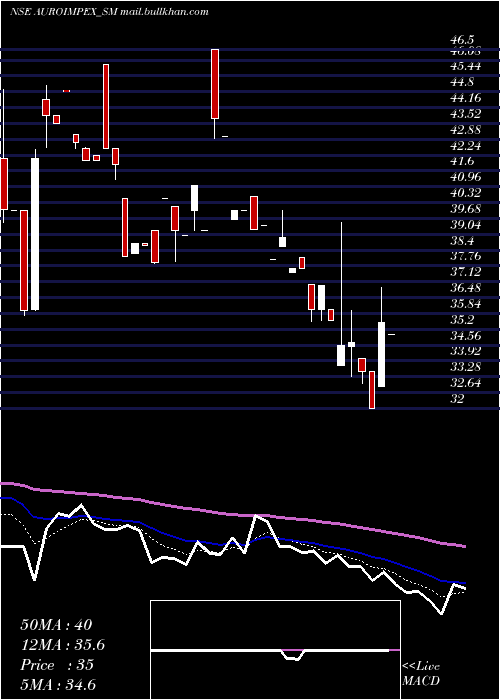Click the 42.88 price level label
Image resolution: width=500 pixels, height=700 pixels.
pos(466,129)
